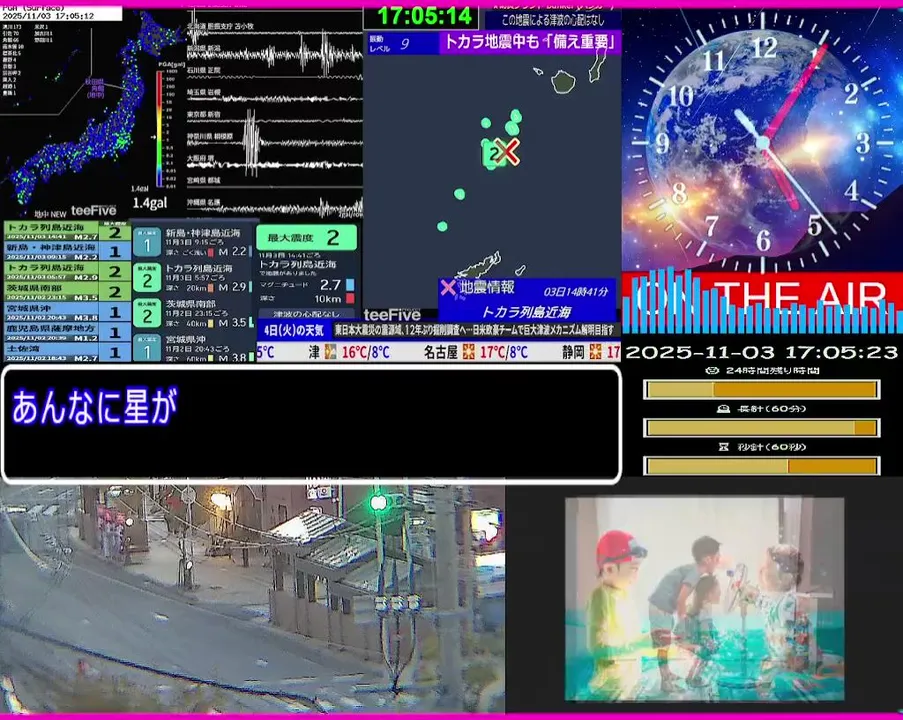Click the red X epicenter marker on the map
The height and width of the screenshot is (720, 903).
click(507, 151)
